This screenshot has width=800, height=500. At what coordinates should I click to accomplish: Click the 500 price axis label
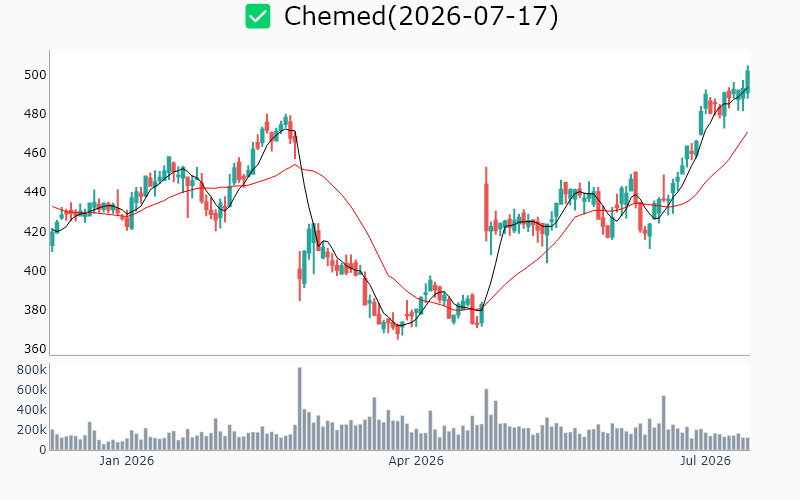(35, 75)
